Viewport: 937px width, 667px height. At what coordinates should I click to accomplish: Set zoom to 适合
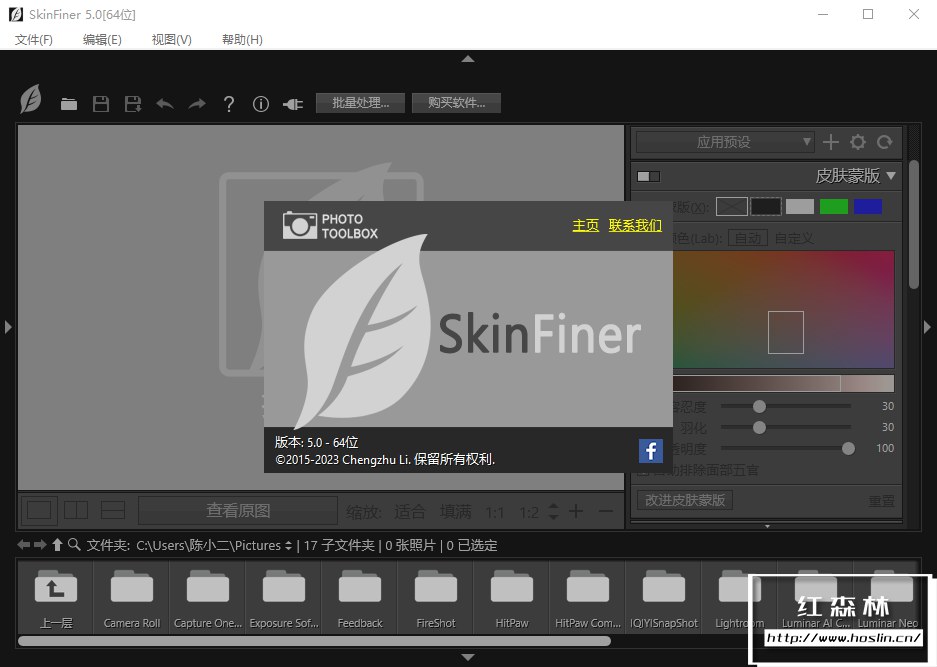tap(409, 512)
